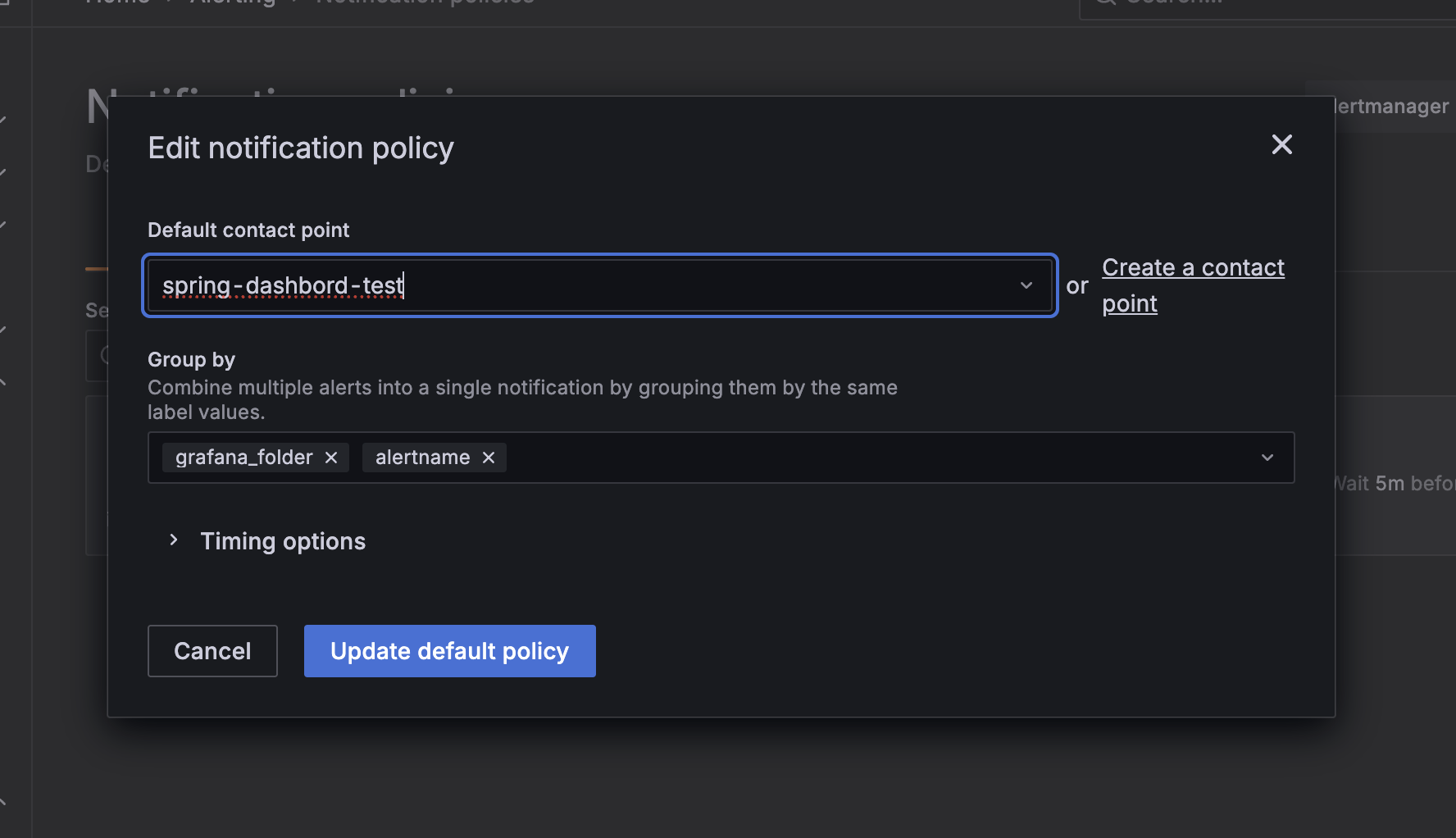Select the grafana_folder tag label
The width and height of the screenshot is (1456, 838).
point(243,458)
